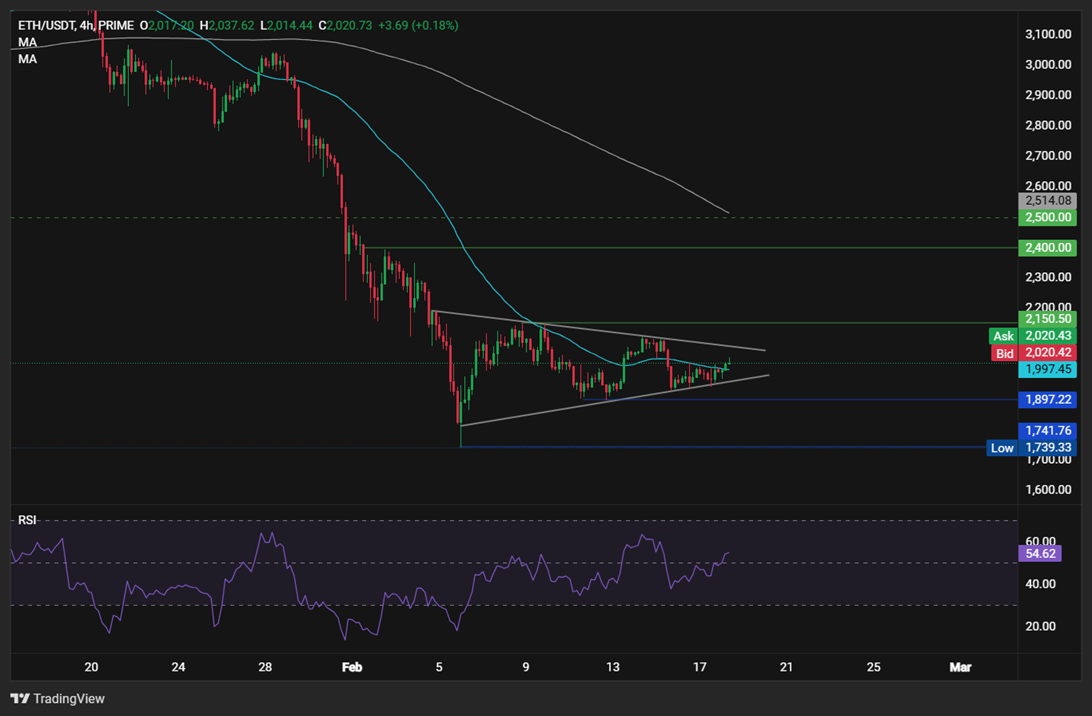Select the second MA indicator label
Viewport: 1092px width, 716px height.
(x=27, y=58)
